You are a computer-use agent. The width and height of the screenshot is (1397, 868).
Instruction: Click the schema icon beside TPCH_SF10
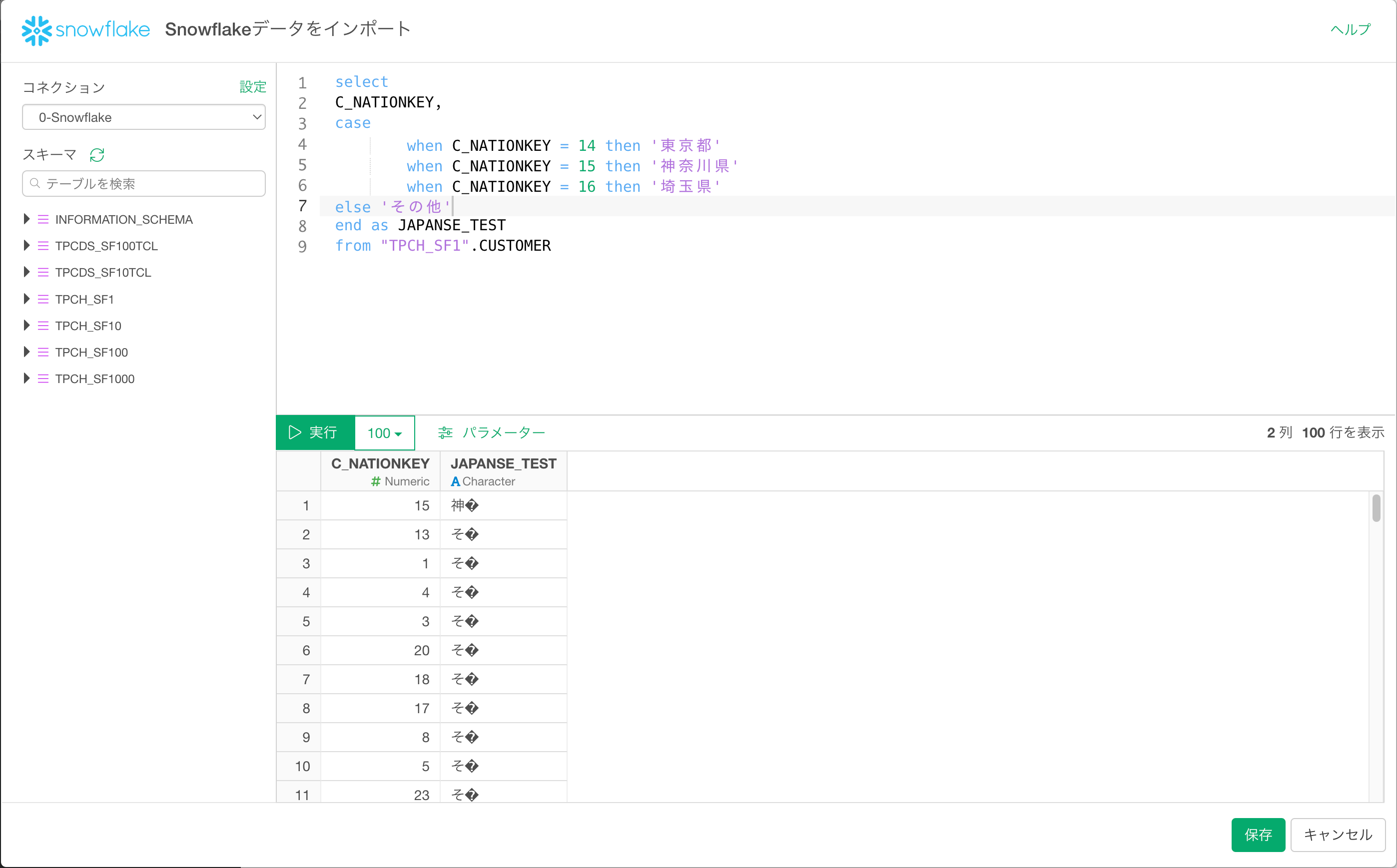[43, 326]
